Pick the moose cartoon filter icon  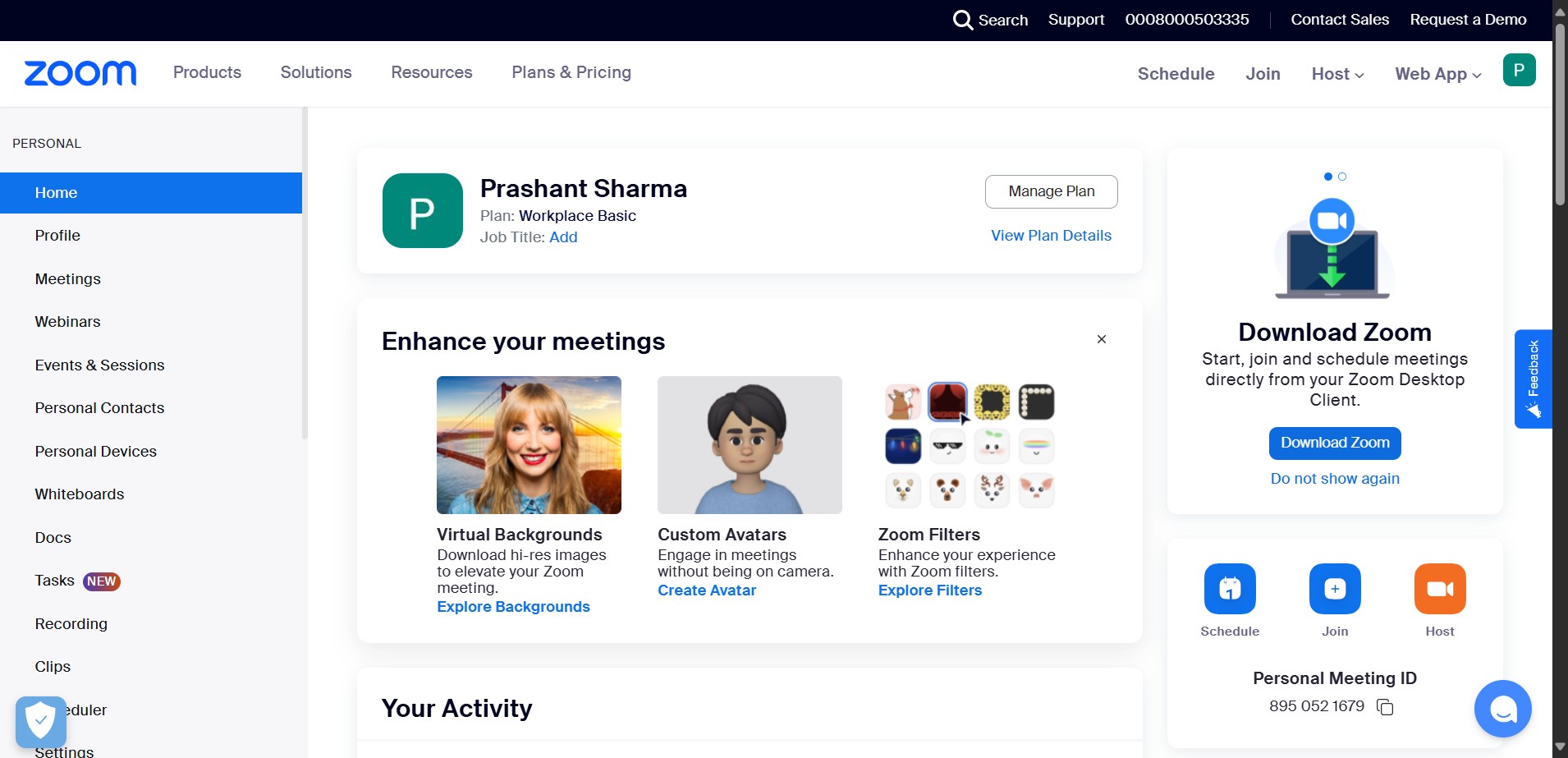click(903, 402)
